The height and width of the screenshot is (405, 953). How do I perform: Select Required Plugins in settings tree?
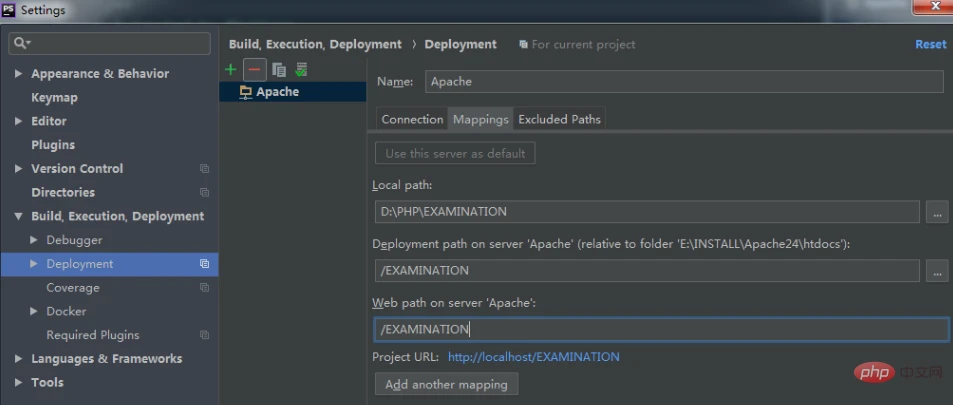[93, 335]
